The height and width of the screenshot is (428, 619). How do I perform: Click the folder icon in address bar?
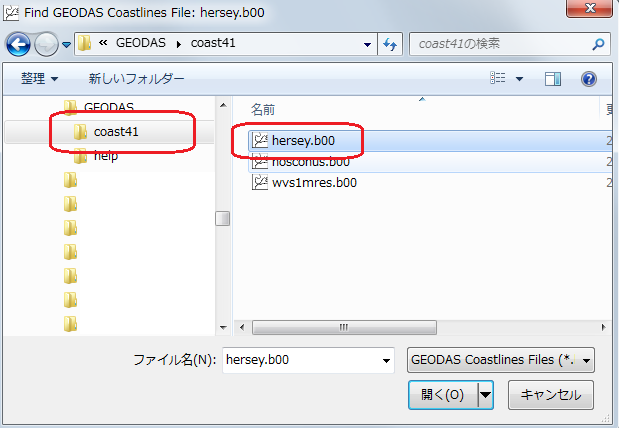point(84,43)
